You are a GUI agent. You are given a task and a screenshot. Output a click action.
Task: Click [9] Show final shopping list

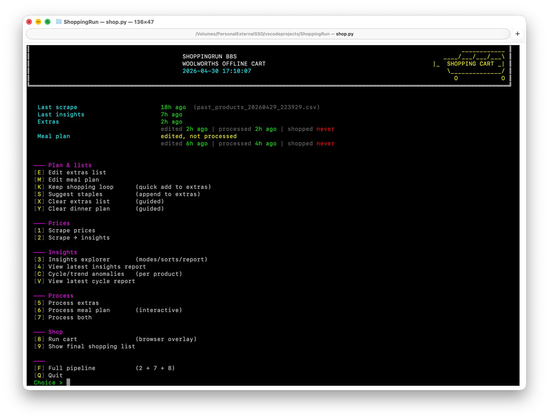point(84,346)
